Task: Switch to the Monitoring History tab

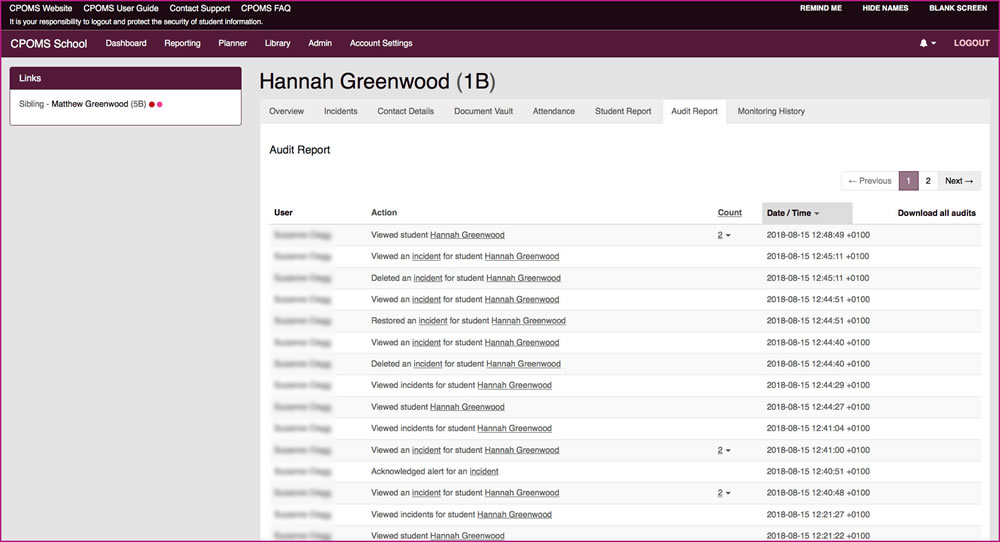Action: 771,111
